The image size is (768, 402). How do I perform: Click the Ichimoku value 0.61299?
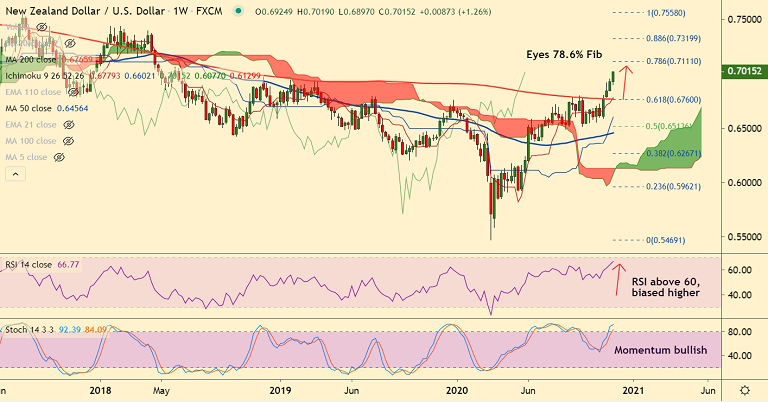245,76
